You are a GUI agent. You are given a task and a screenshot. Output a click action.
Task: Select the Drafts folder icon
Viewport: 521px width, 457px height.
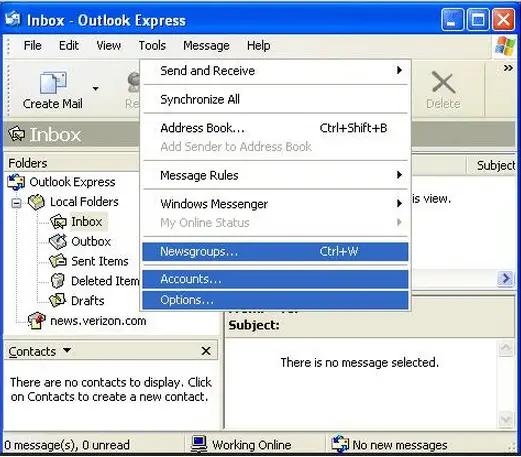pos(58,300)
